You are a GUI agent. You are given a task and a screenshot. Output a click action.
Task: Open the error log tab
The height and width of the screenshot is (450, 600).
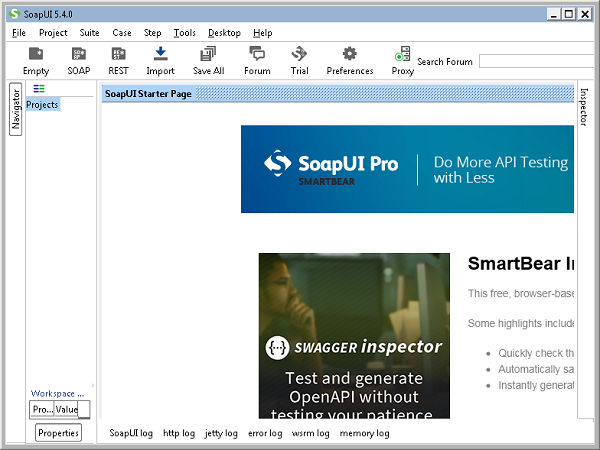click(265, 433)
